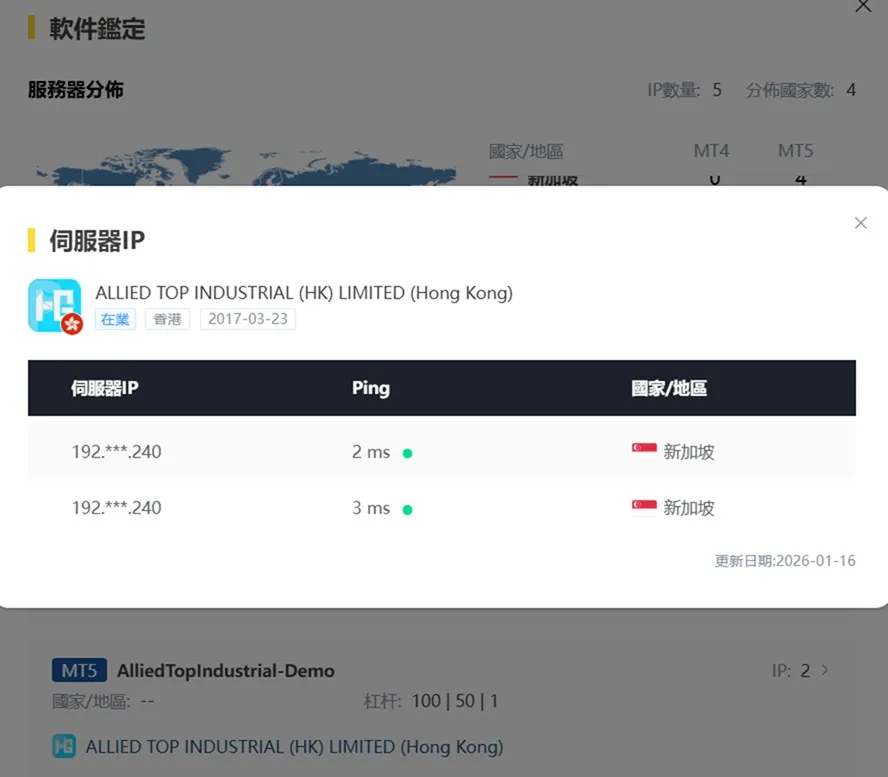This screenshot has width=888, height=777.
Task: Click the small company logo in background list
Action: click(64, 746)
